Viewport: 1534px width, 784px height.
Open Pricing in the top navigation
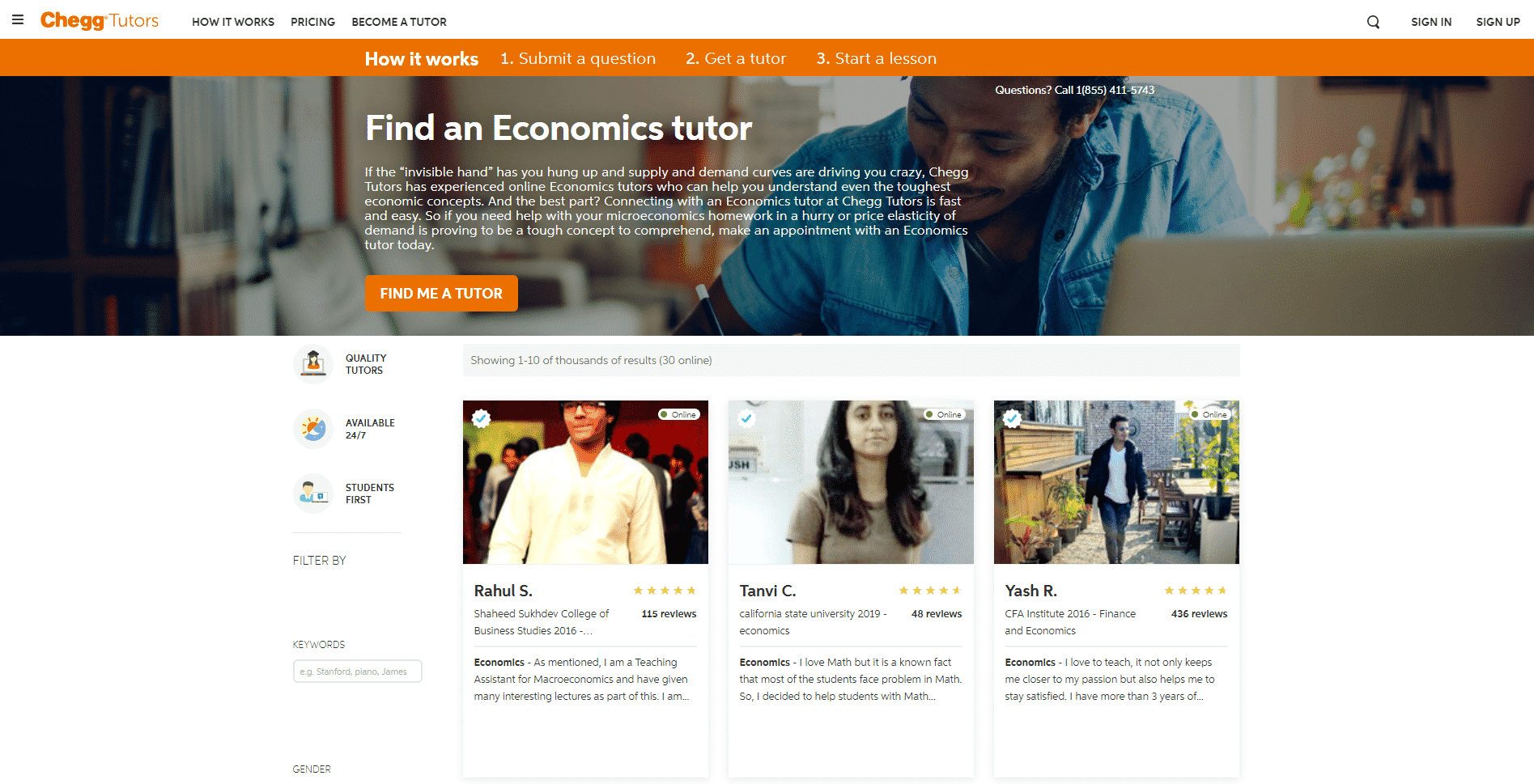pos(313,22)
